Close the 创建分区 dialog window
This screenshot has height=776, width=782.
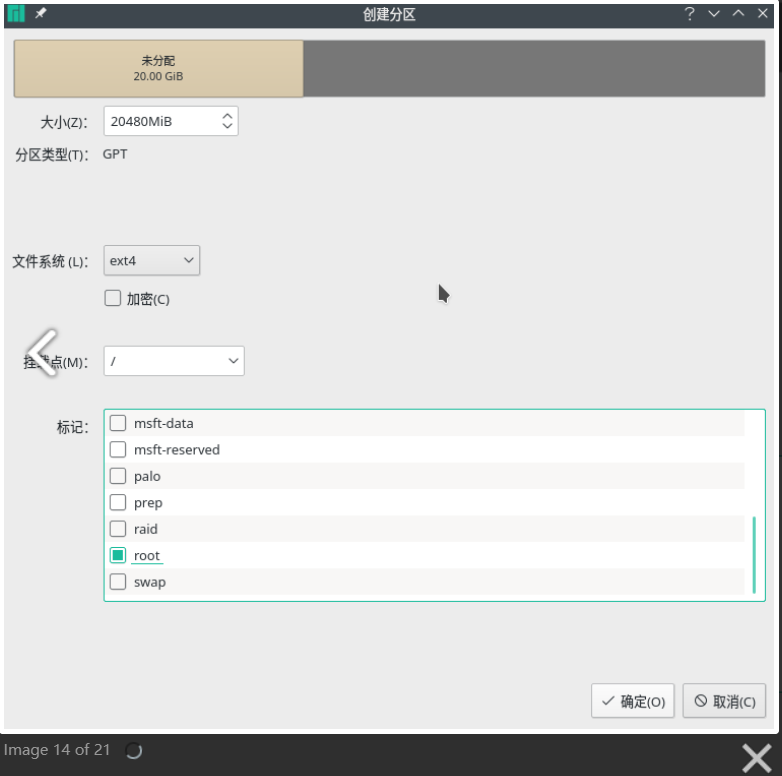tap(763, 14)
